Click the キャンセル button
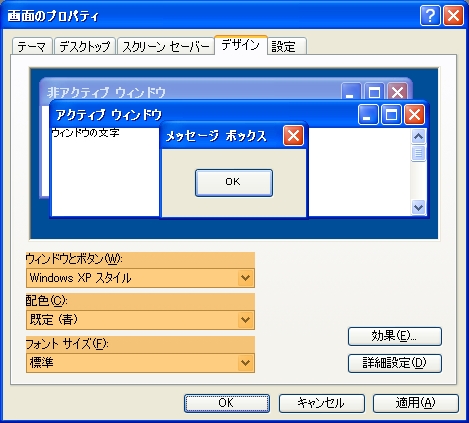The height and width of the screenshot is (423, 469). tap(322, 403)
